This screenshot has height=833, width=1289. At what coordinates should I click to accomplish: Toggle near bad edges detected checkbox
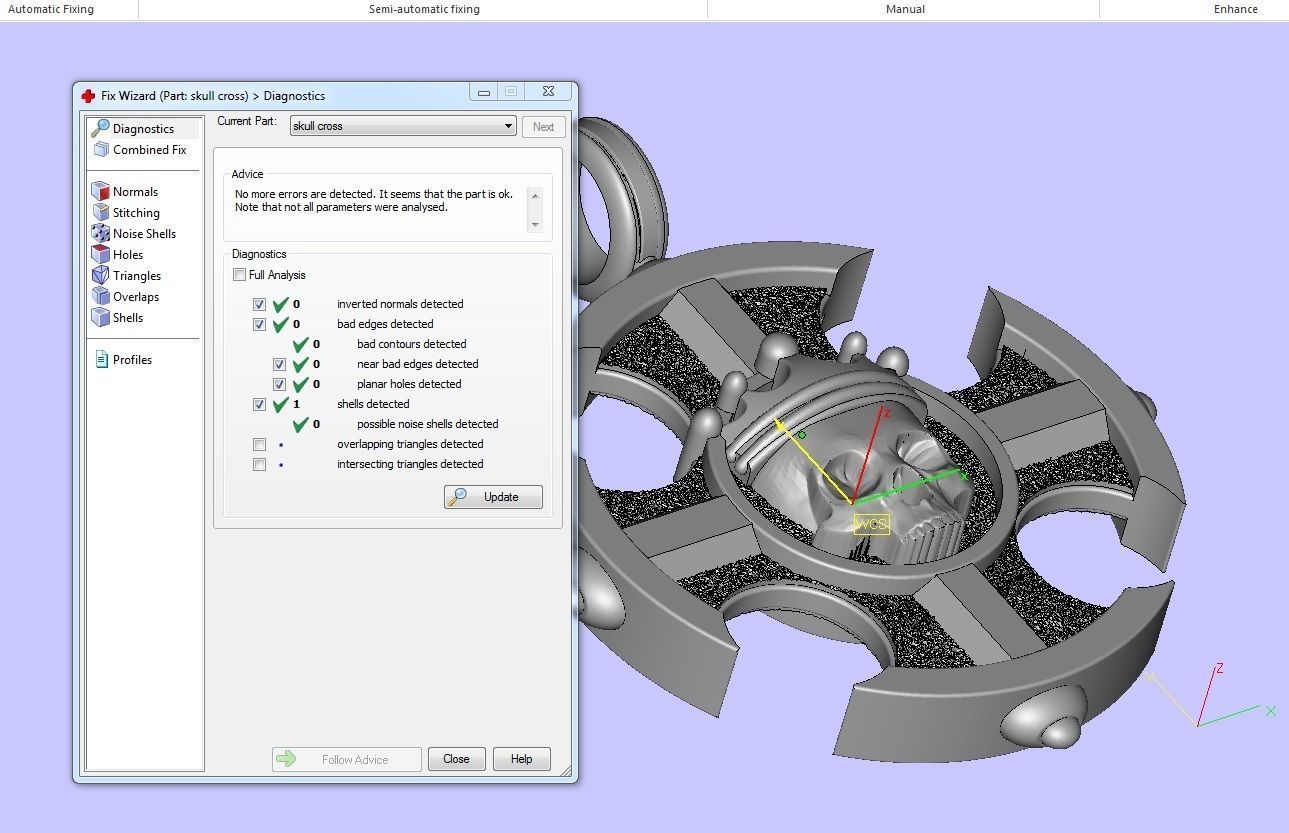click(x=279, y=364)
